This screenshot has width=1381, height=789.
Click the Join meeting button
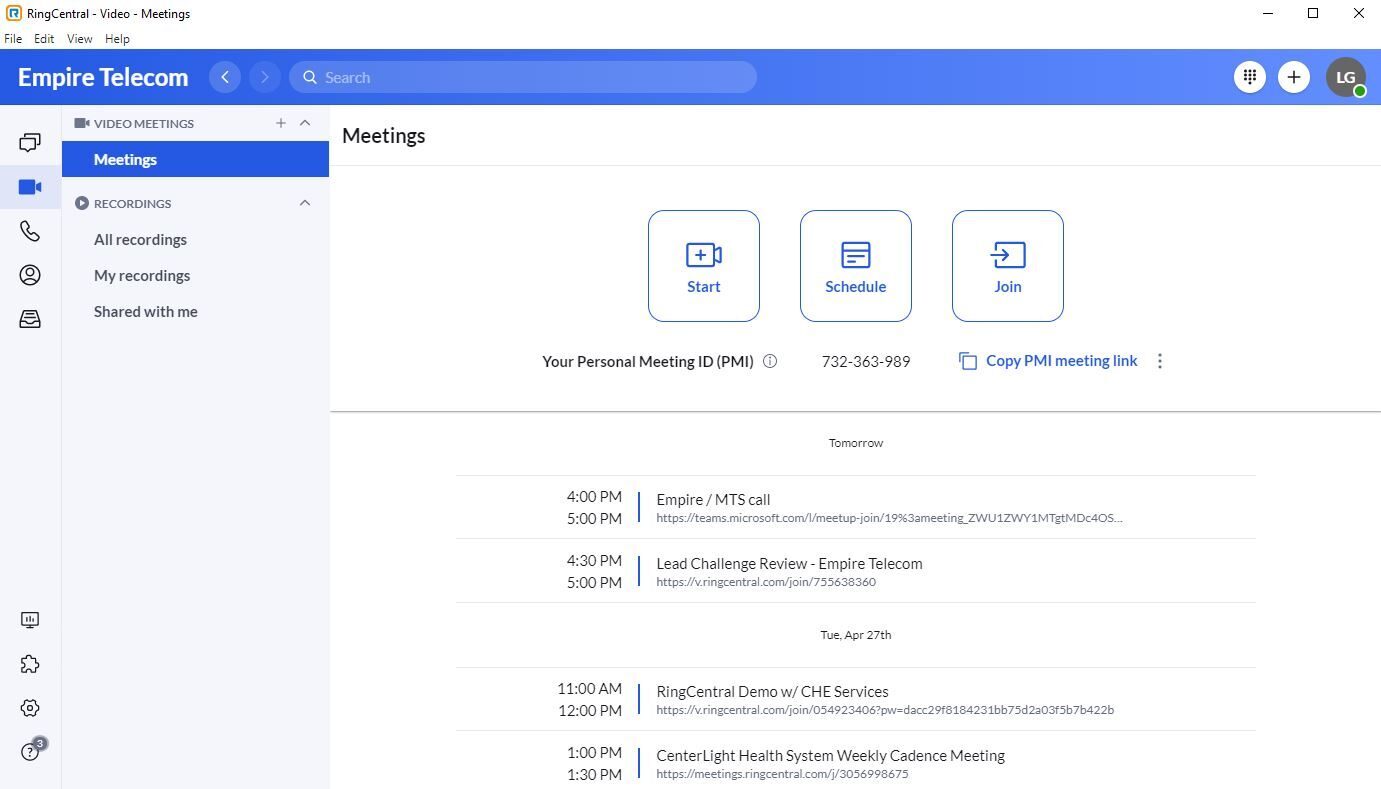(1008, 266)
